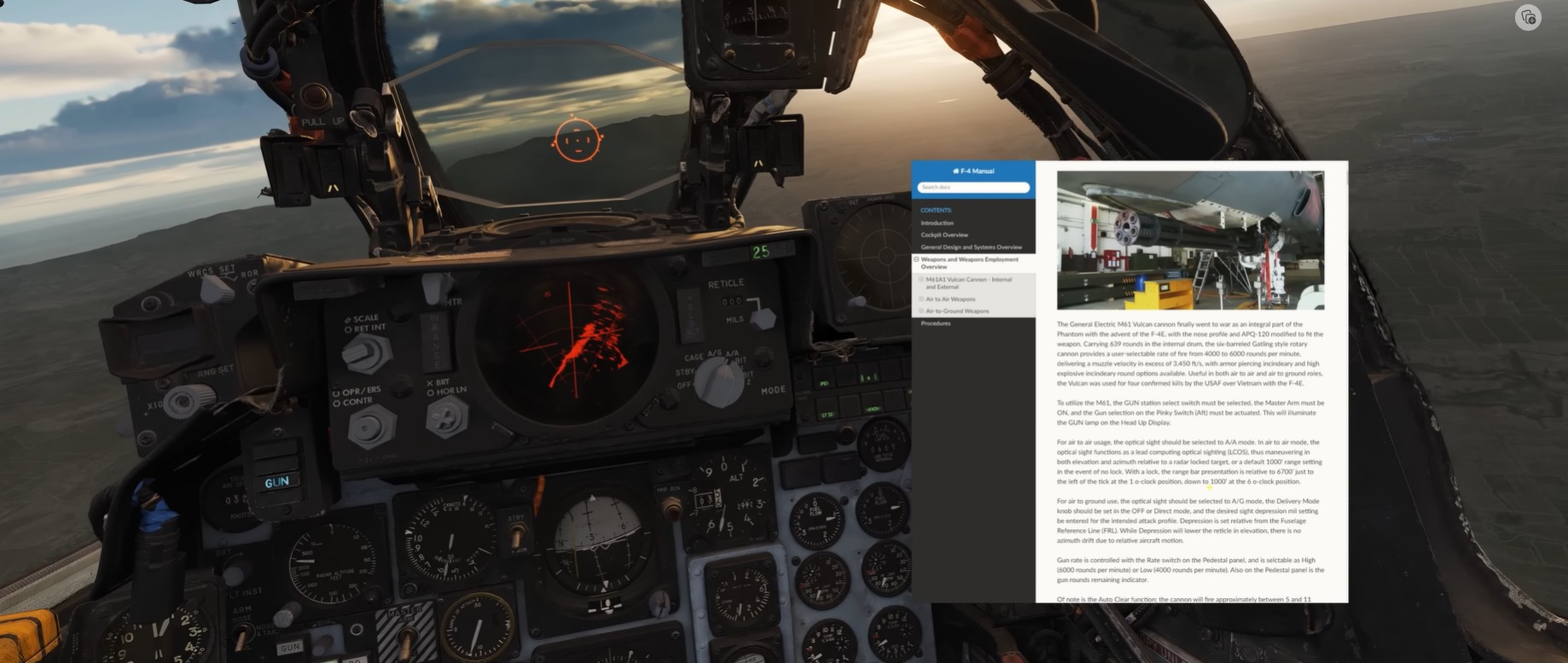Screen dimensions: 1568x663
Task: Expand the Air to Air Weapons entry
Action: tap(921, 300)
